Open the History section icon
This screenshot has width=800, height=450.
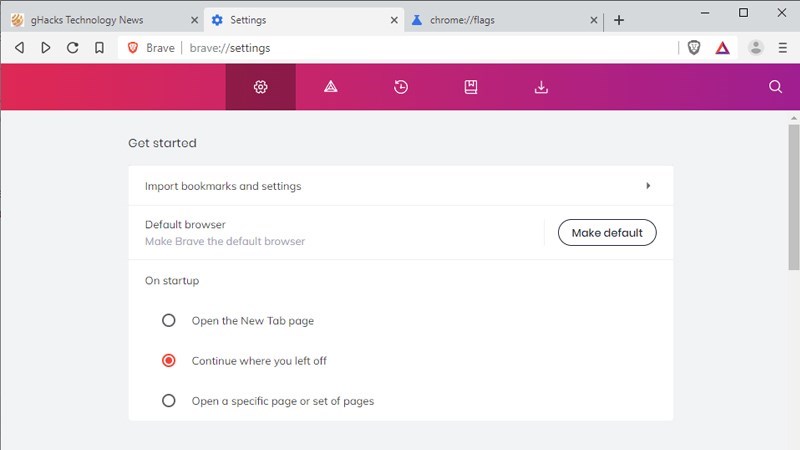[401, 87]
